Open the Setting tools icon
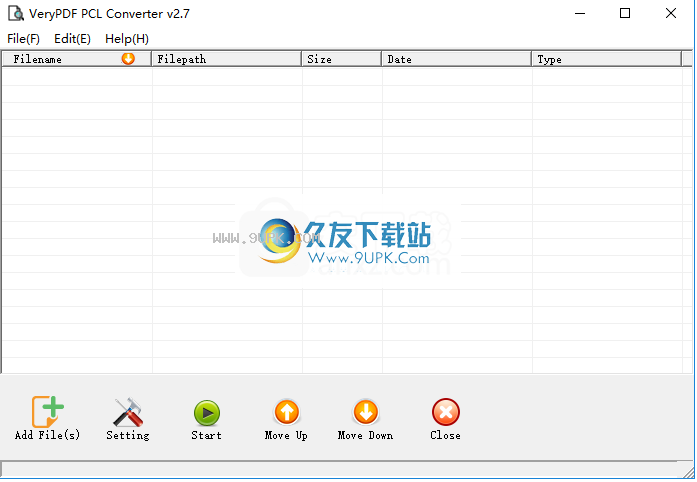Screen dimensions: 697x482 tap(128, 412)
